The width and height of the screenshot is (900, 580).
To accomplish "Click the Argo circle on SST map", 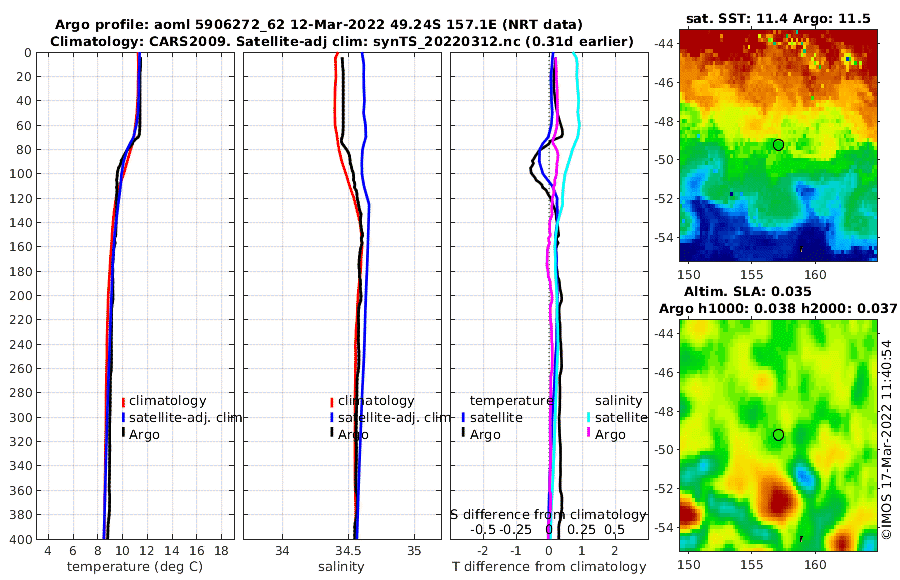I will [x=778, y=145].
